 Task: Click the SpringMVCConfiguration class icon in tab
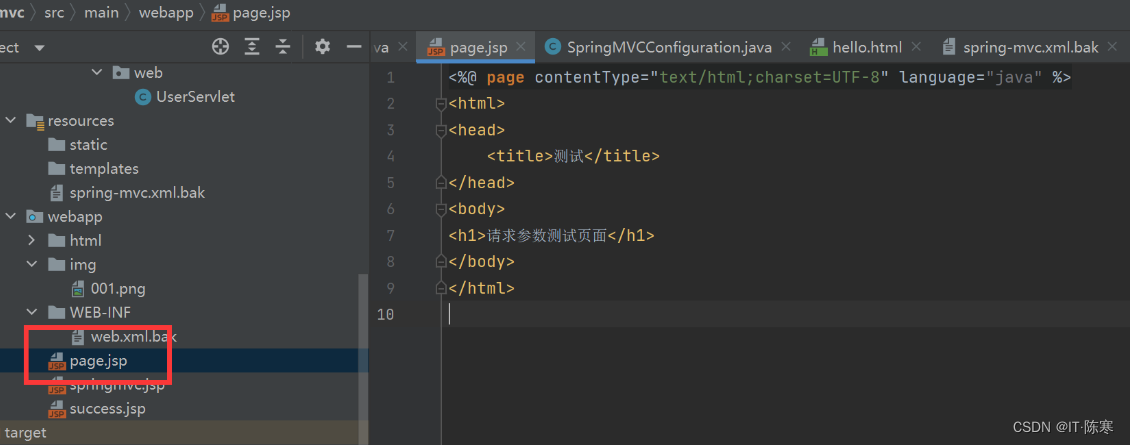point(553,48)
